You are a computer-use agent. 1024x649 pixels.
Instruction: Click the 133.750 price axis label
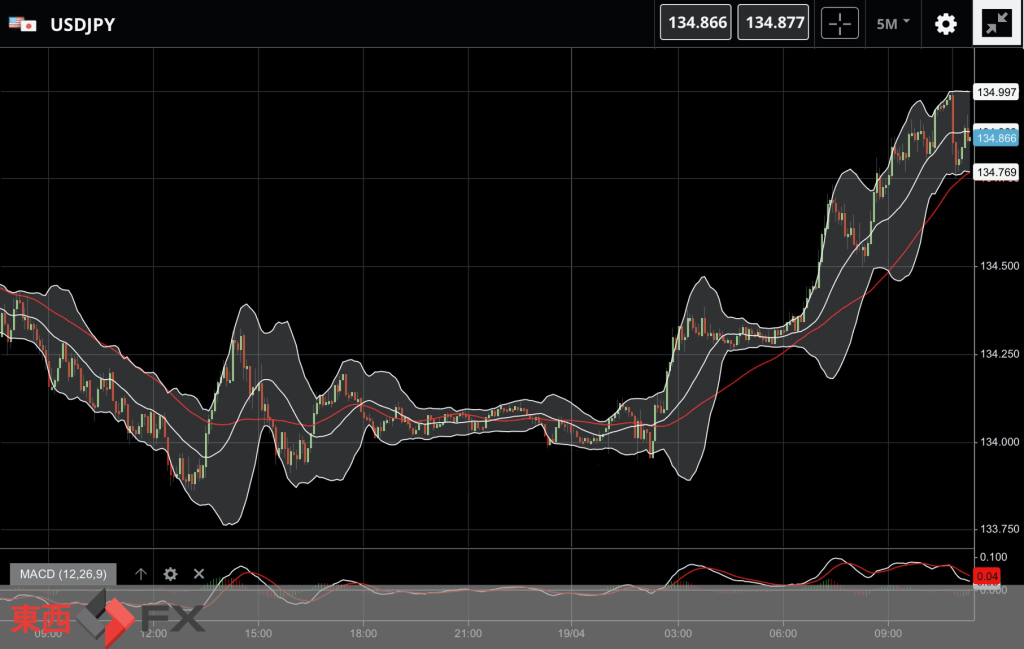tap(999, 529)
